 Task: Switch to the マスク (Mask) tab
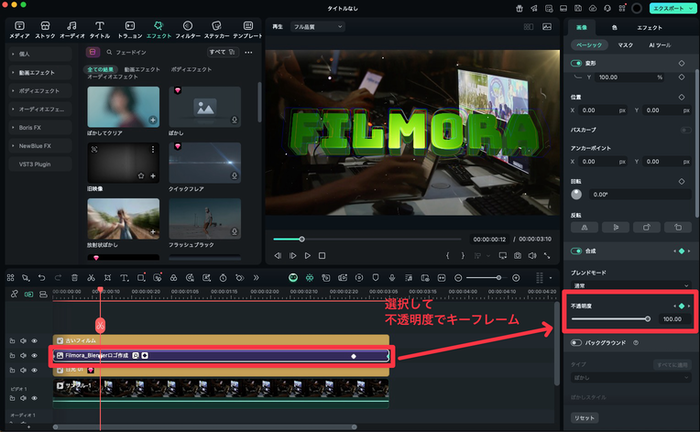click(x=625, y=45)
